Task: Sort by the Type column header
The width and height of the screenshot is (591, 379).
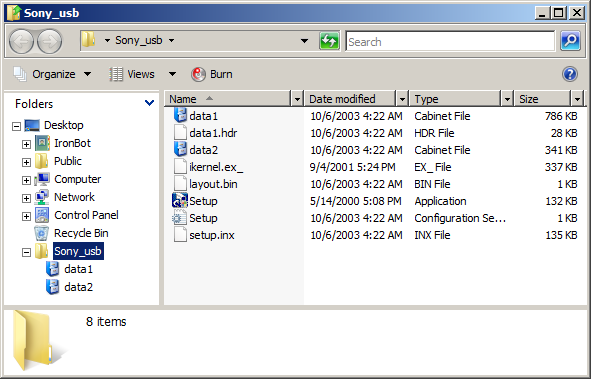Action: (455, 99)
